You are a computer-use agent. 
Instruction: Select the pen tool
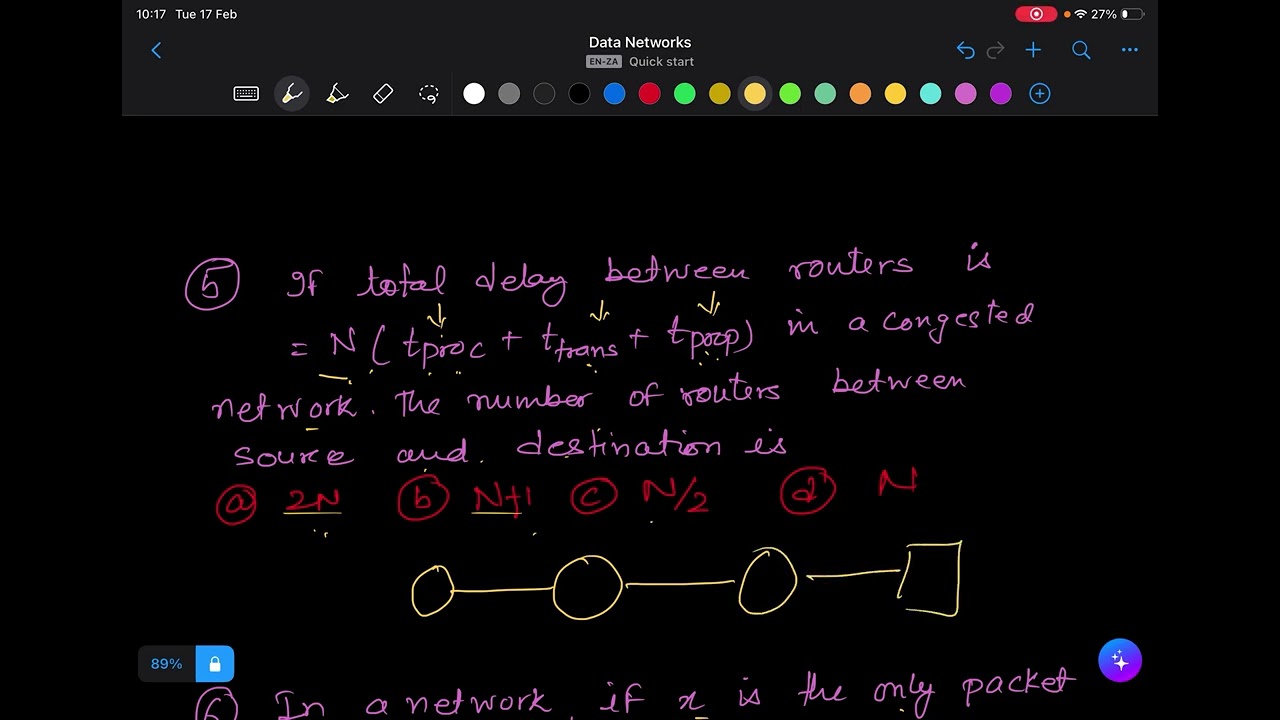[292, 94]
